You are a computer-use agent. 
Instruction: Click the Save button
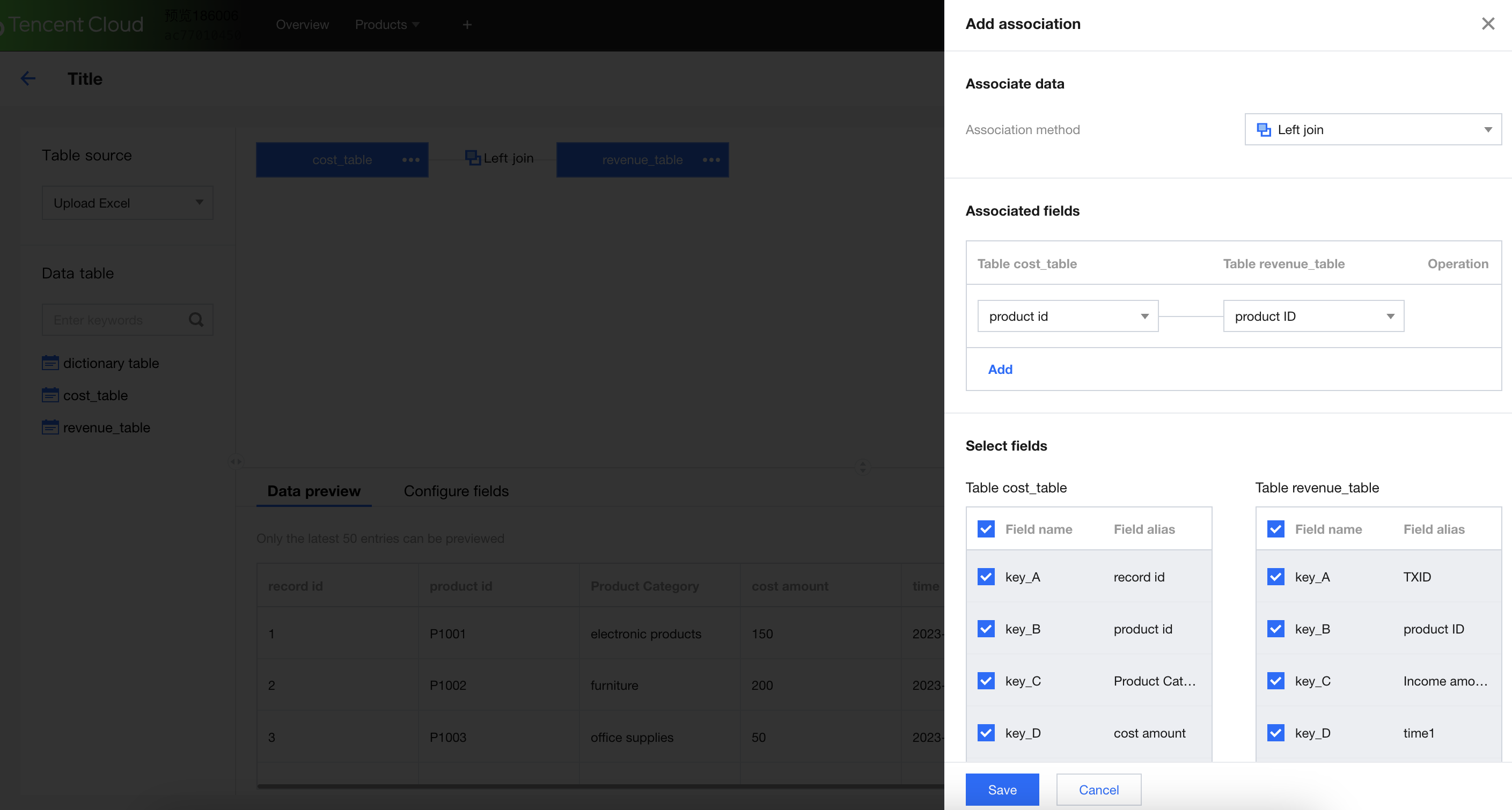coord(1001,790)
